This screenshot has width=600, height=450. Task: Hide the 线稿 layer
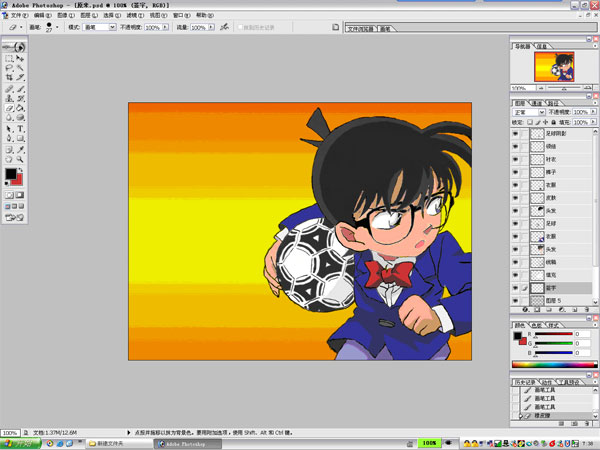(515, 262)
